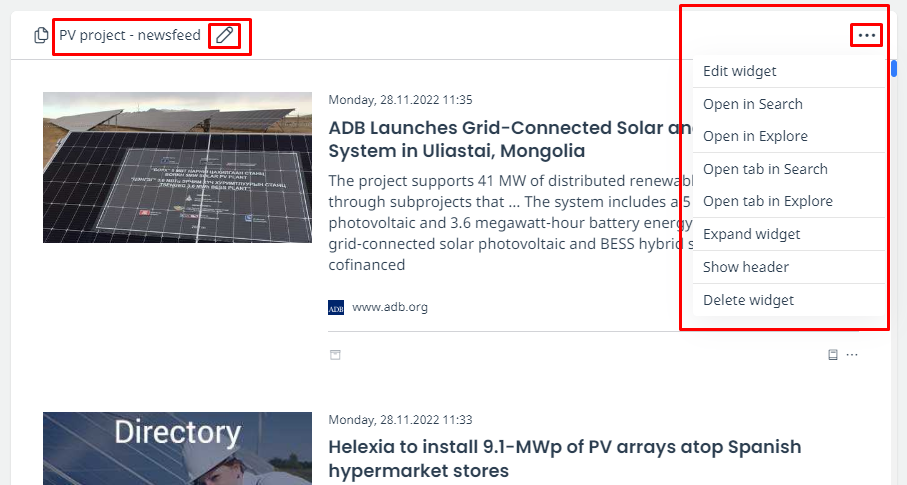Select Open tab in Search option
The height and width of the screenshot is (485, 907).
click(x=765, y=169)
